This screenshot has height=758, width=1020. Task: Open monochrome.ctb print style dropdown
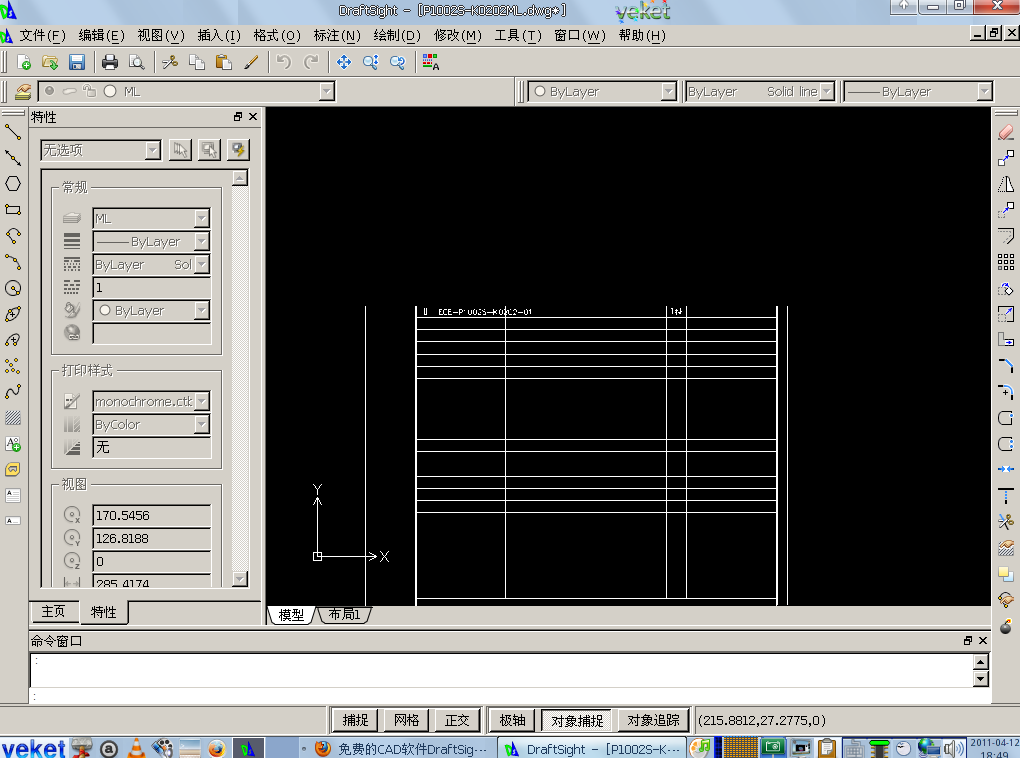[x=202, y=401]
